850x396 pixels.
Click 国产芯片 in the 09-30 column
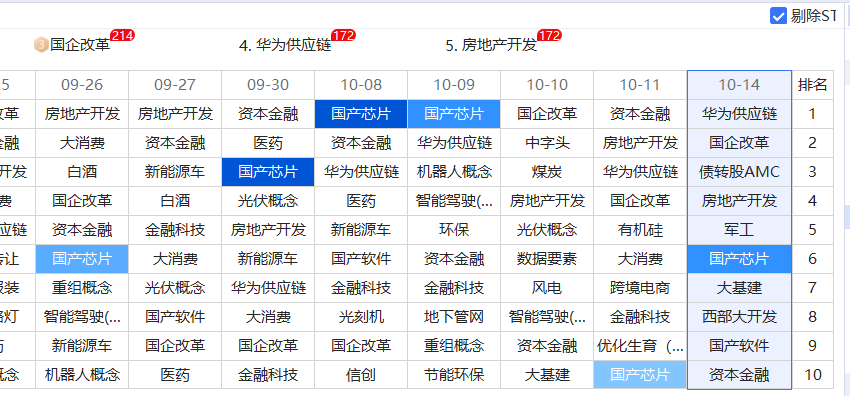point(268,172)
